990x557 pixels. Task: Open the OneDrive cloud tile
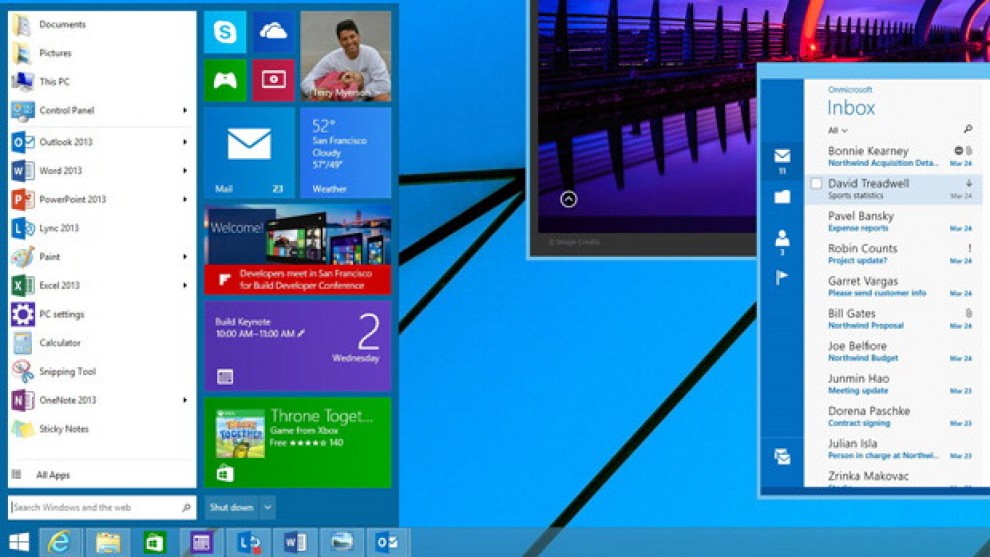(273, 32)
